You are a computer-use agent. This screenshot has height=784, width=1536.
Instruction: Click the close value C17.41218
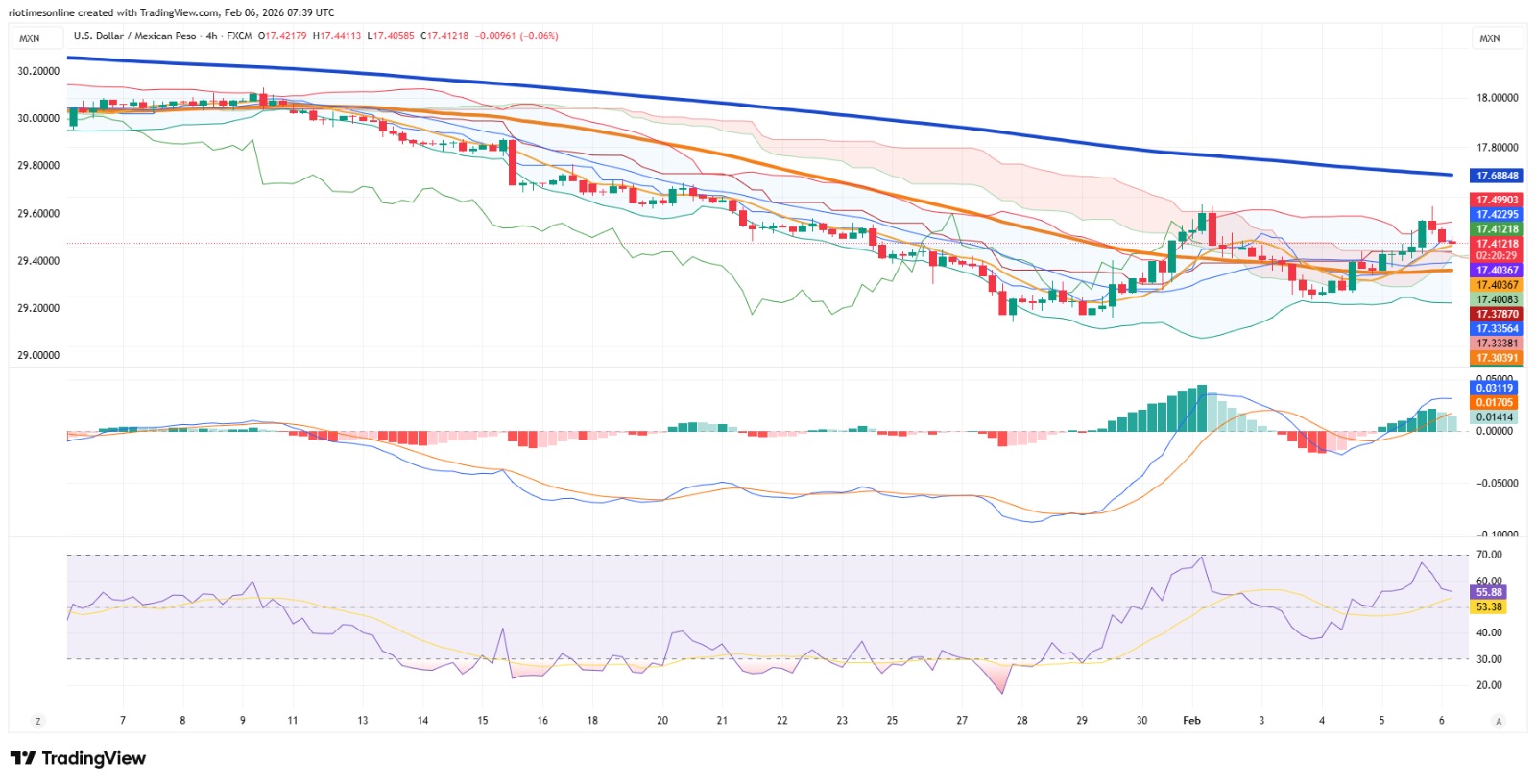click(x=444, y=36)
